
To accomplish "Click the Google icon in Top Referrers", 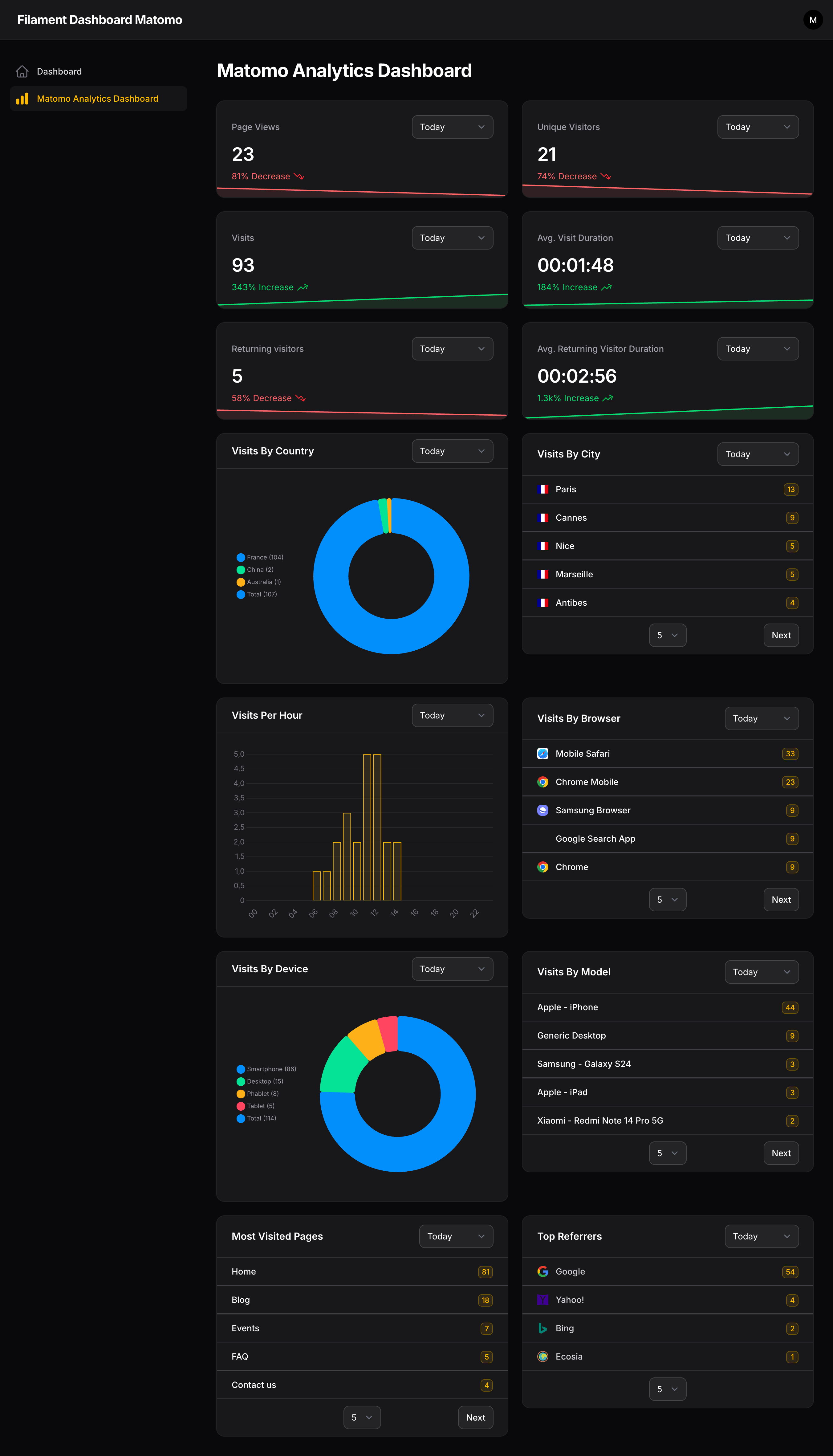I will click(x=542, y=1271).
